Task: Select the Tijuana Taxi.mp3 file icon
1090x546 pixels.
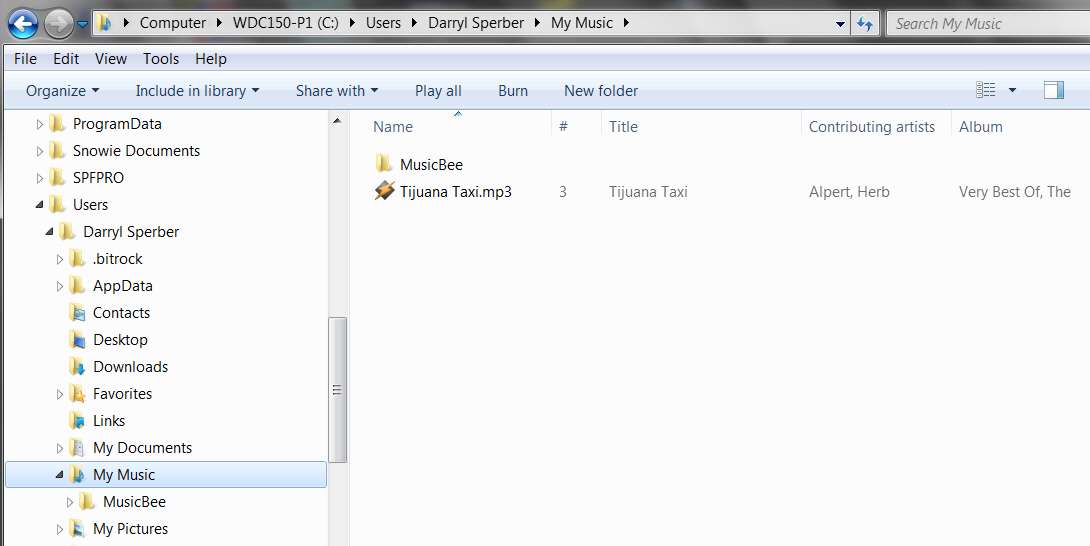Action: coord(384,191)
